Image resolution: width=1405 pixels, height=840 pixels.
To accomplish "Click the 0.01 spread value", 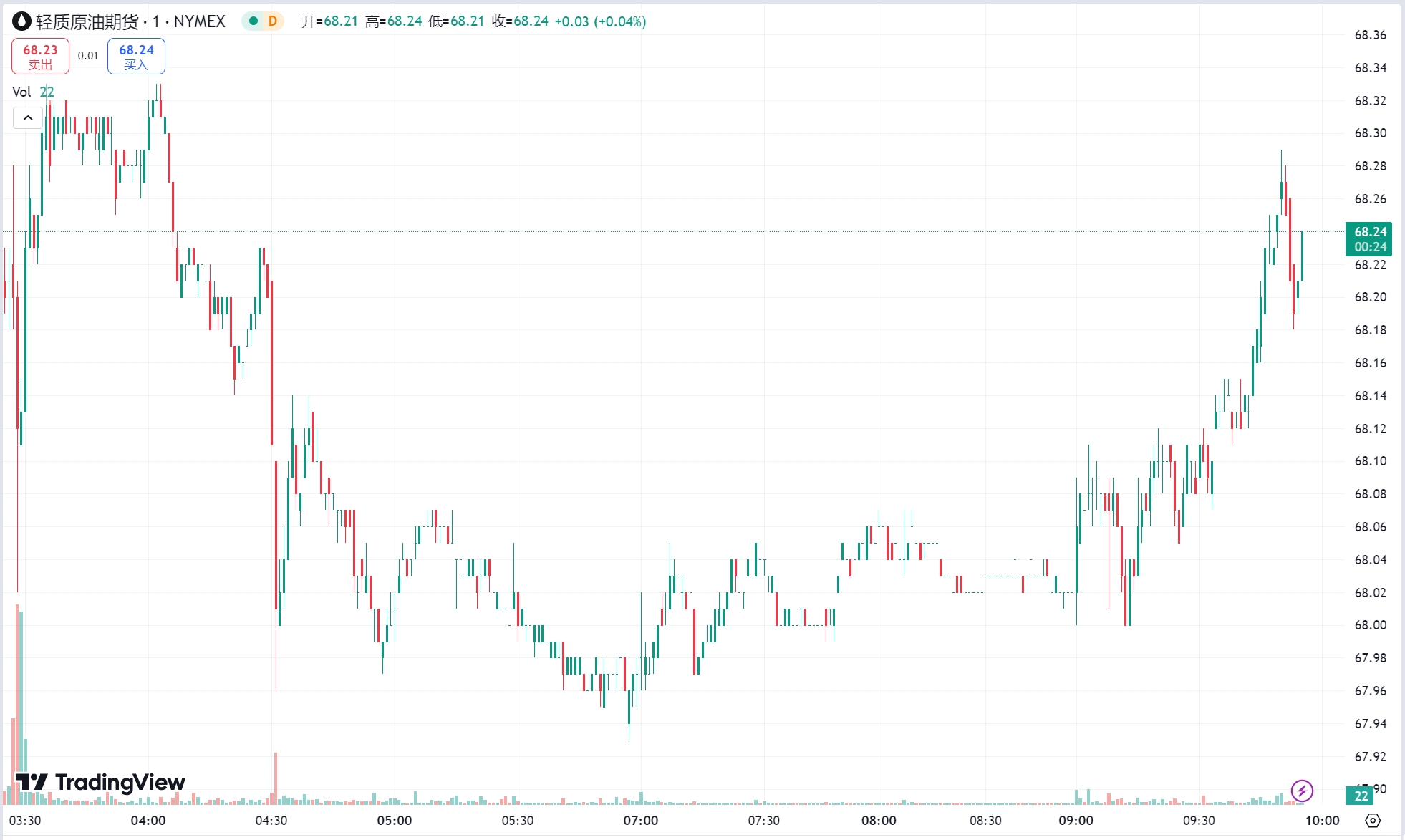I will [88, 56].
